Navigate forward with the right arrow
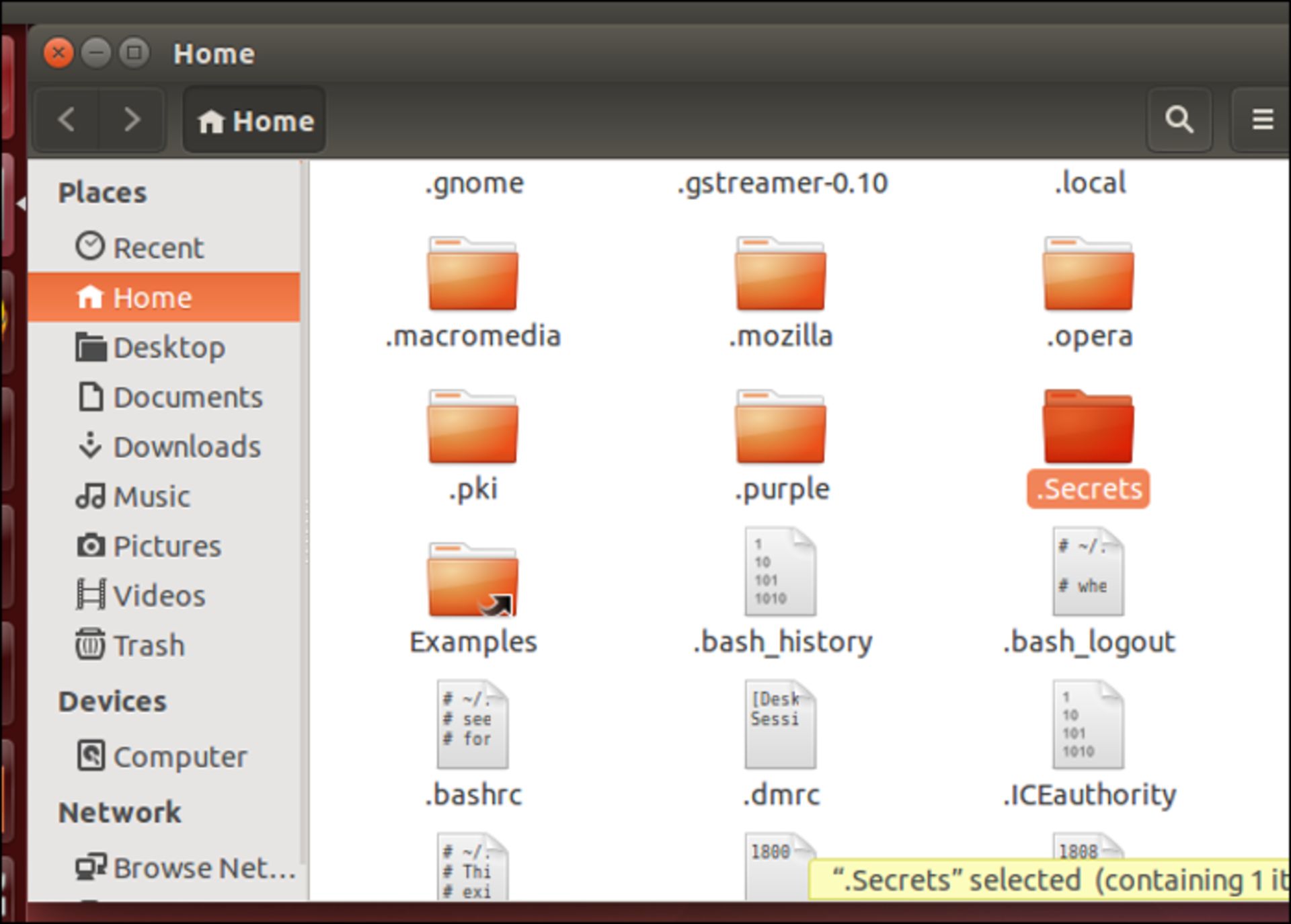1291x924 pixels. 132,119
